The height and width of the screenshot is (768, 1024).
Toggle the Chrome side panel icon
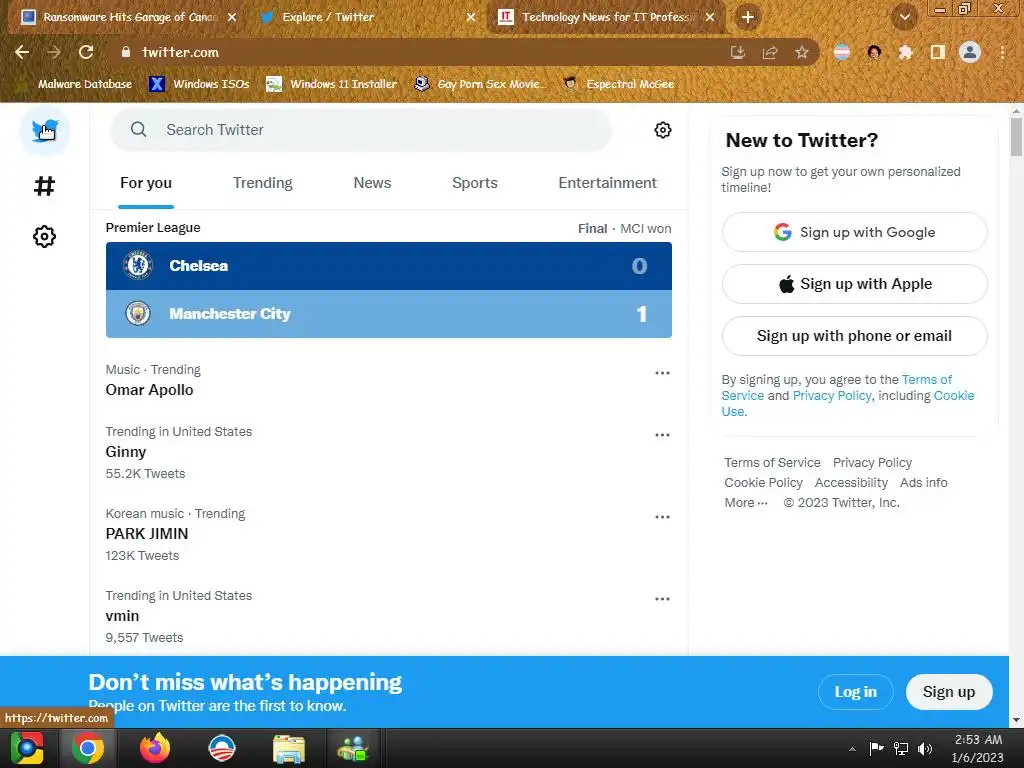pyautogui.click(x=938, y=52)
